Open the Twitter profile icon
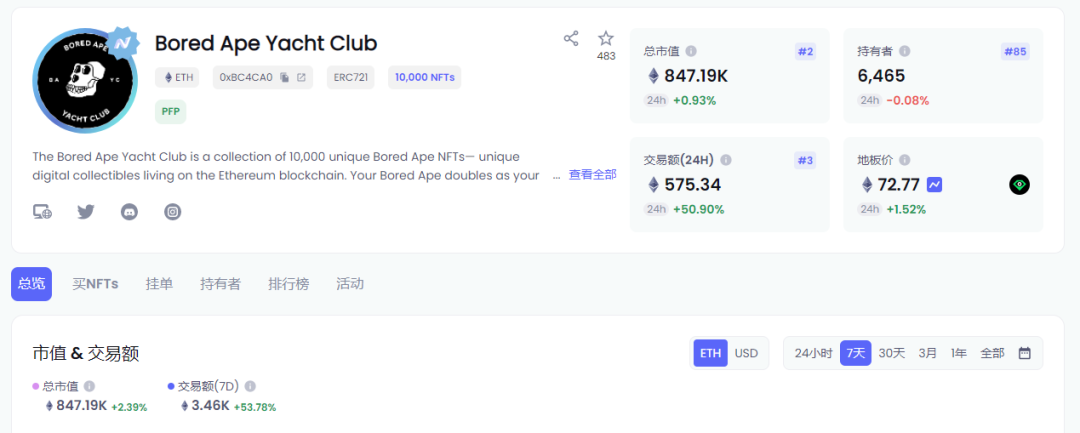This screenshot has width=1080, height=433. [85, 212]
